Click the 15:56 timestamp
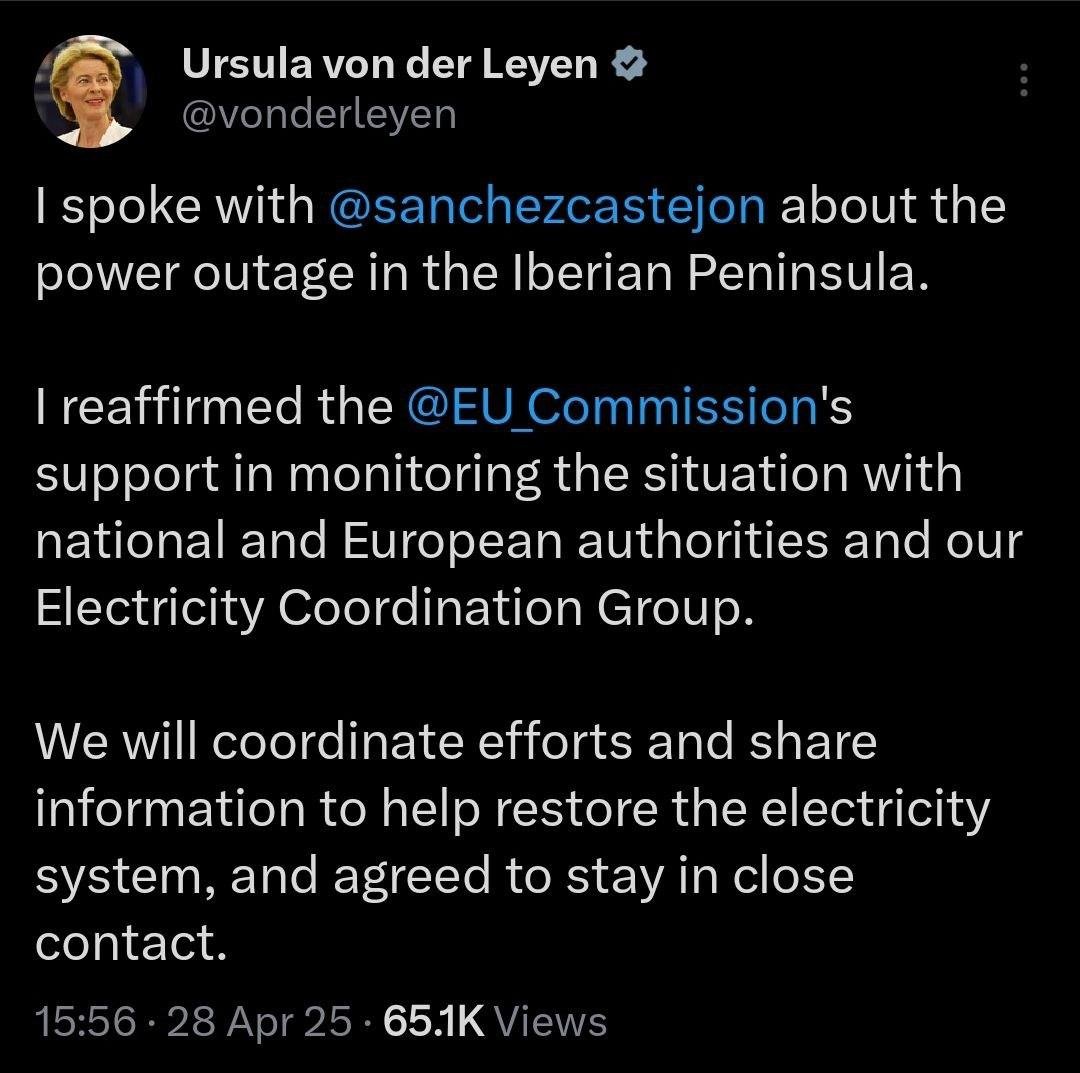Screen dimensions: 1080x1073 (x=84, y=1022)
